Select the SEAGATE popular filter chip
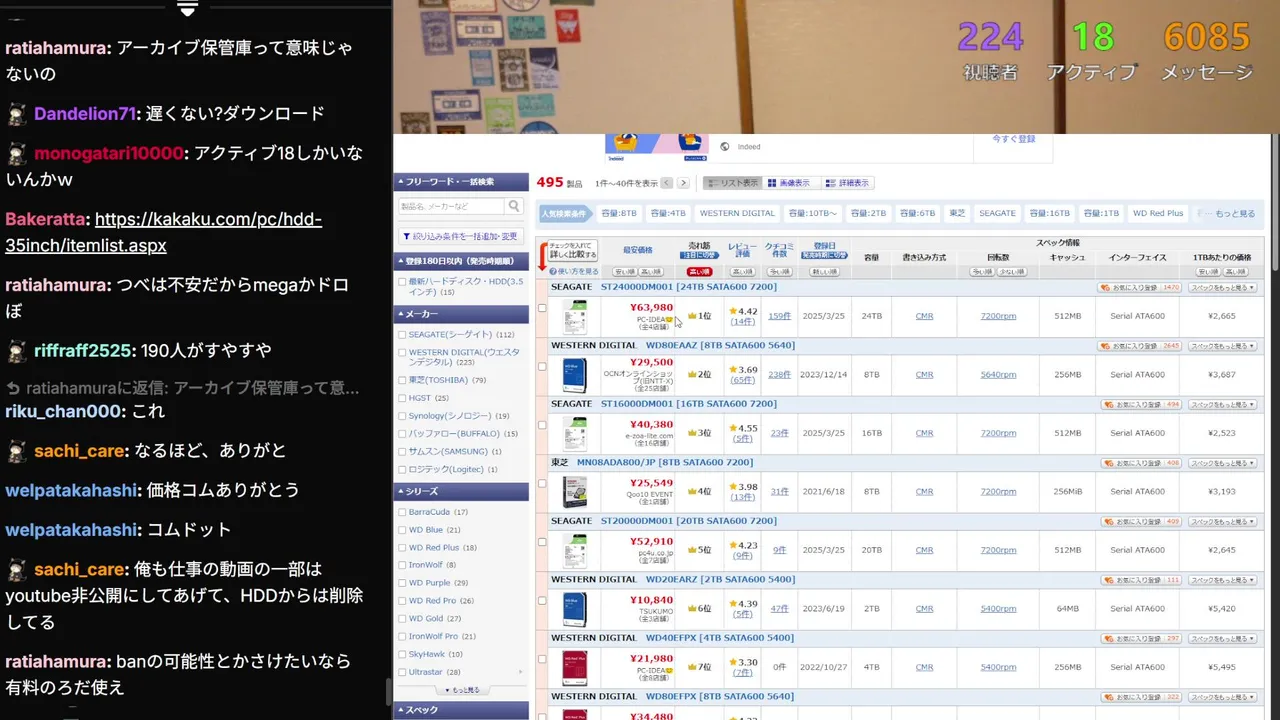Image resolution: width=1280 pixels, height=720 pixels. [x=997, y=213]
